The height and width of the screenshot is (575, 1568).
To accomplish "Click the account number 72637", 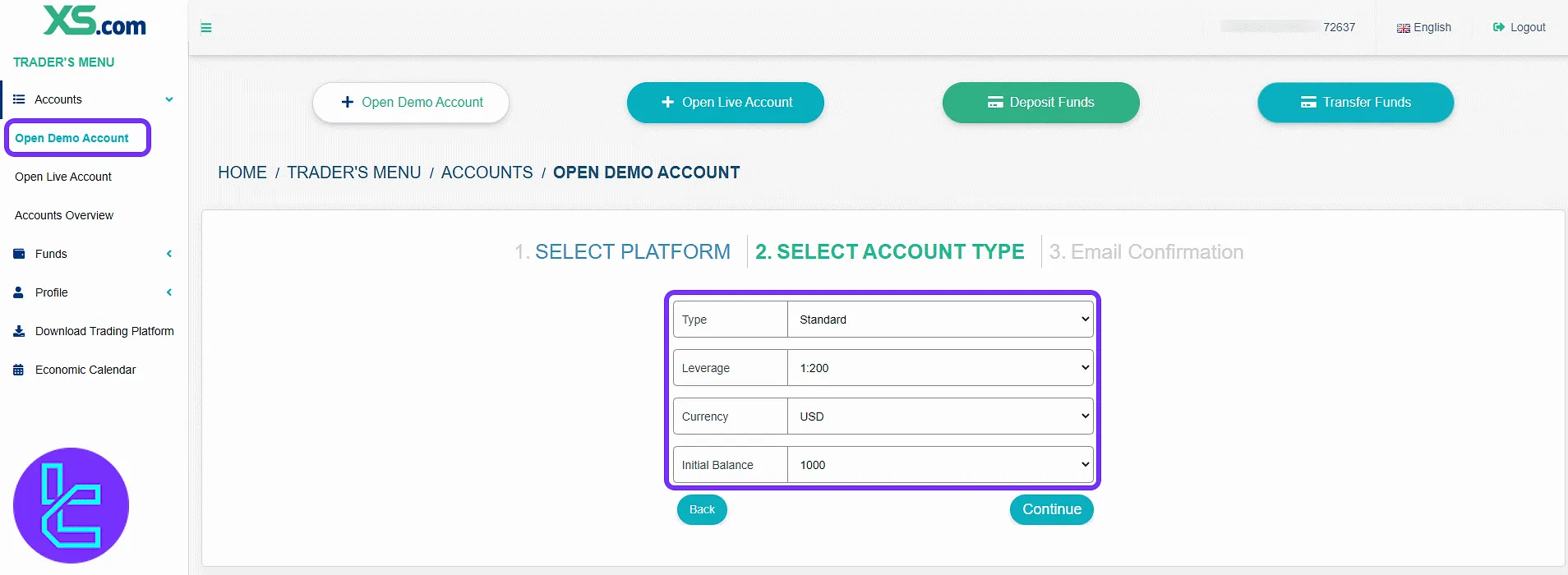I will (1340, 27).
